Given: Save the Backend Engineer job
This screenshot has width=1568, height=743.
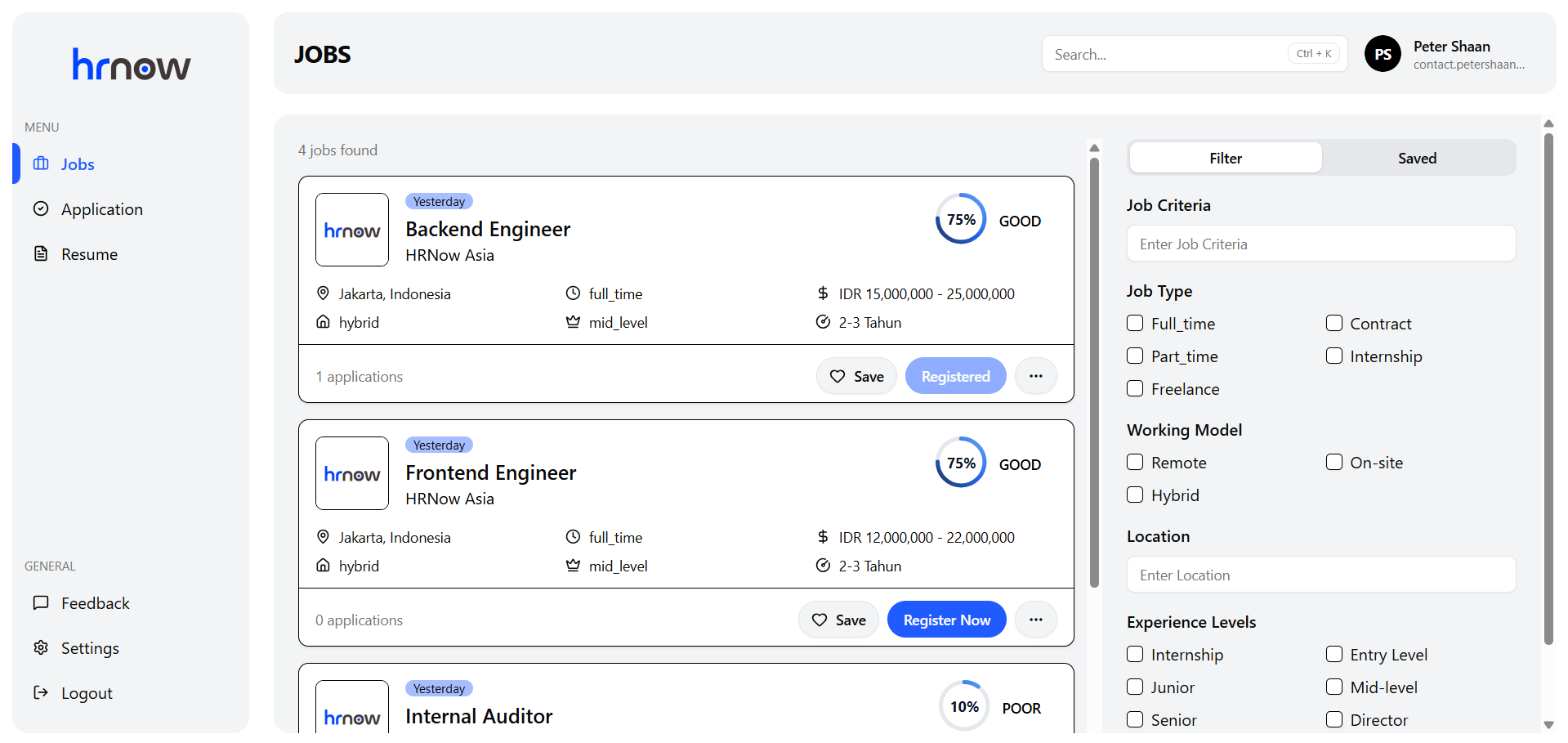Looking at the screenshot, I should 856,376.
